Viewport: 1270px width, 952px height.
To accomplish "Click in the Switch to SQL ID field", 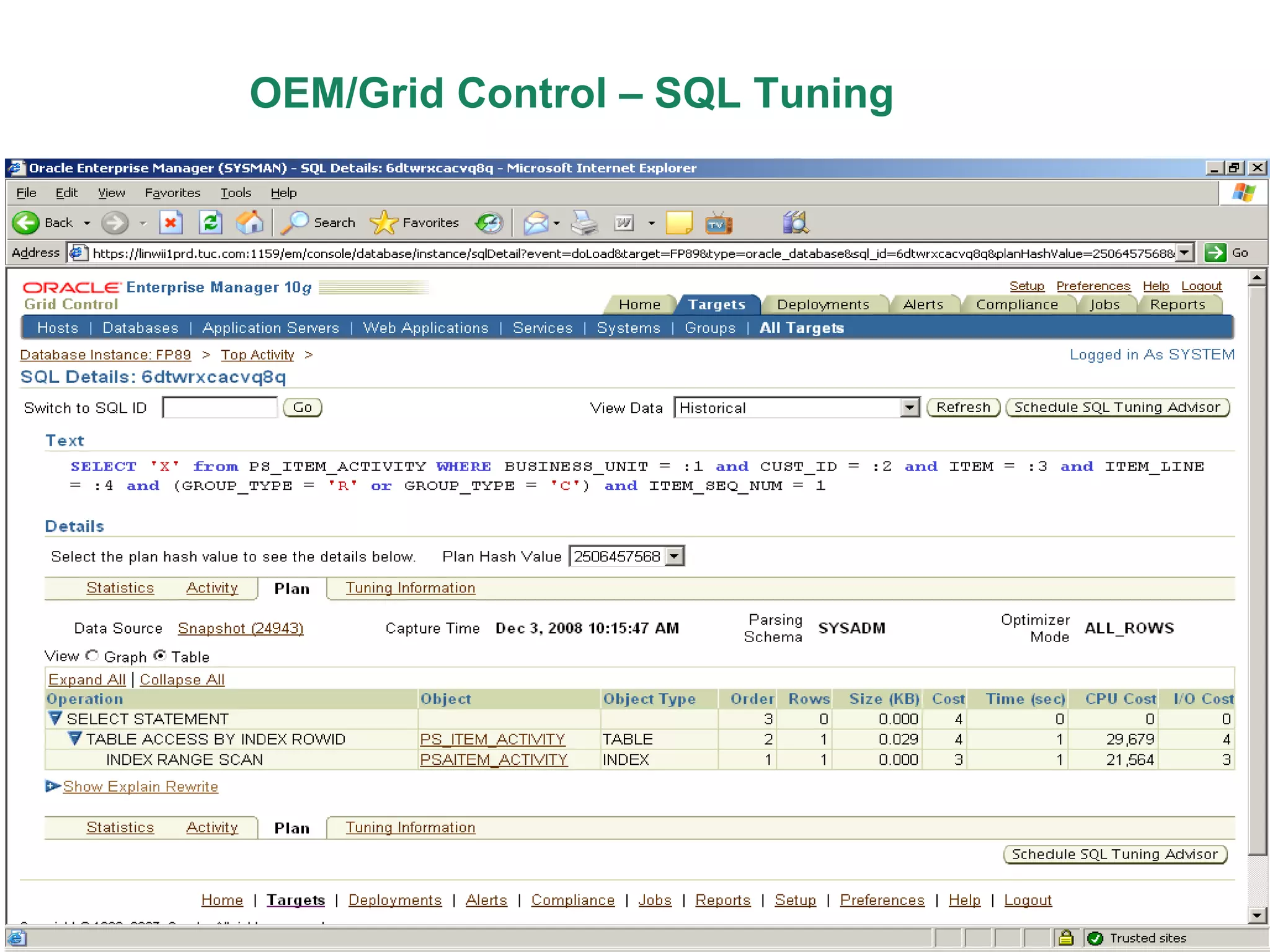I will click(220, 407).
